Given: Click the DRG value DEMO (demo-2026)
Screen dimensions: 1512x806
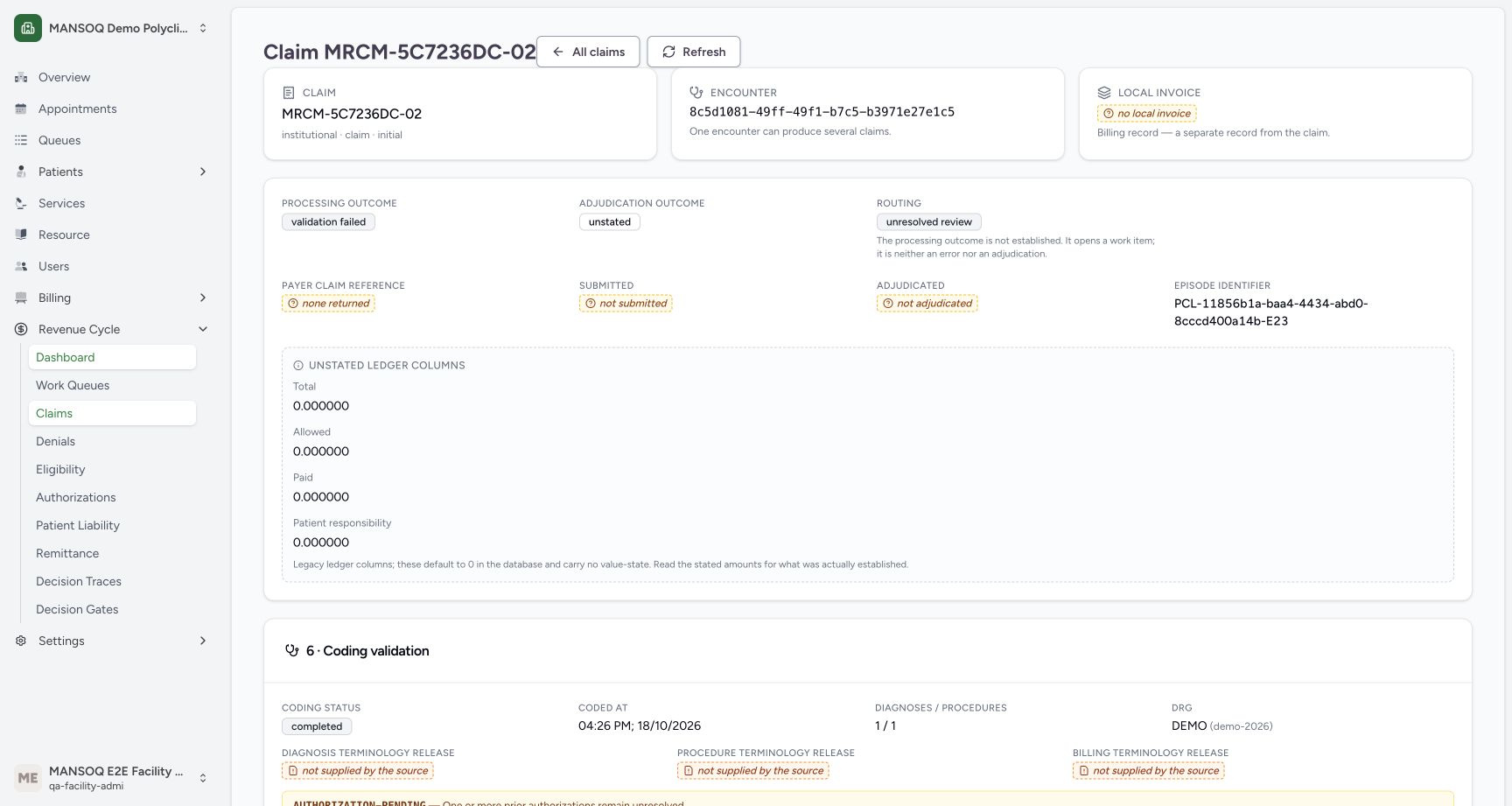Looking at the screenshot, I should click(x=1221, y=725).
